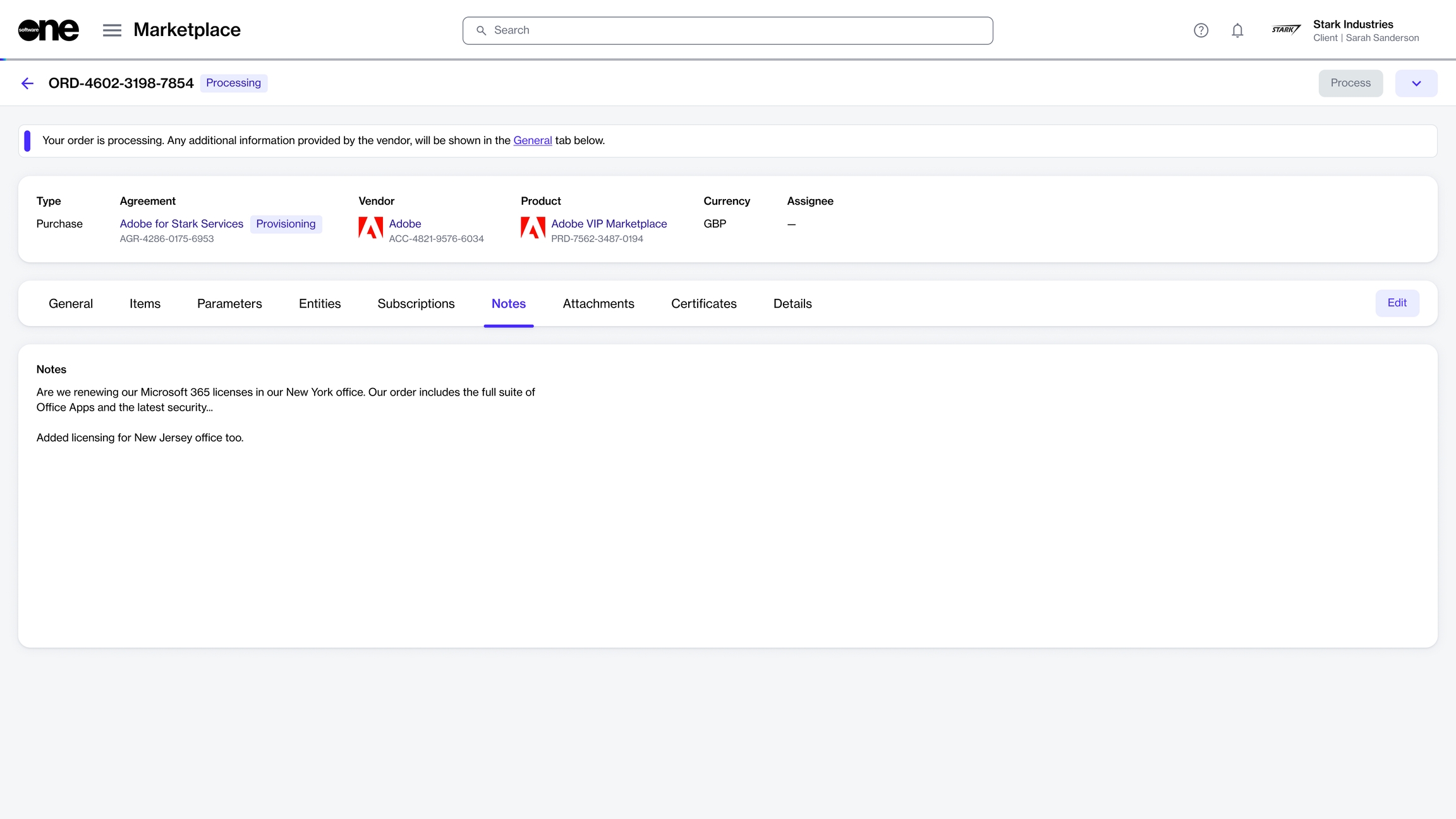Screen dimensions: 1456x819
Task: Follow the General link in banner
Action: coord(532,140)
